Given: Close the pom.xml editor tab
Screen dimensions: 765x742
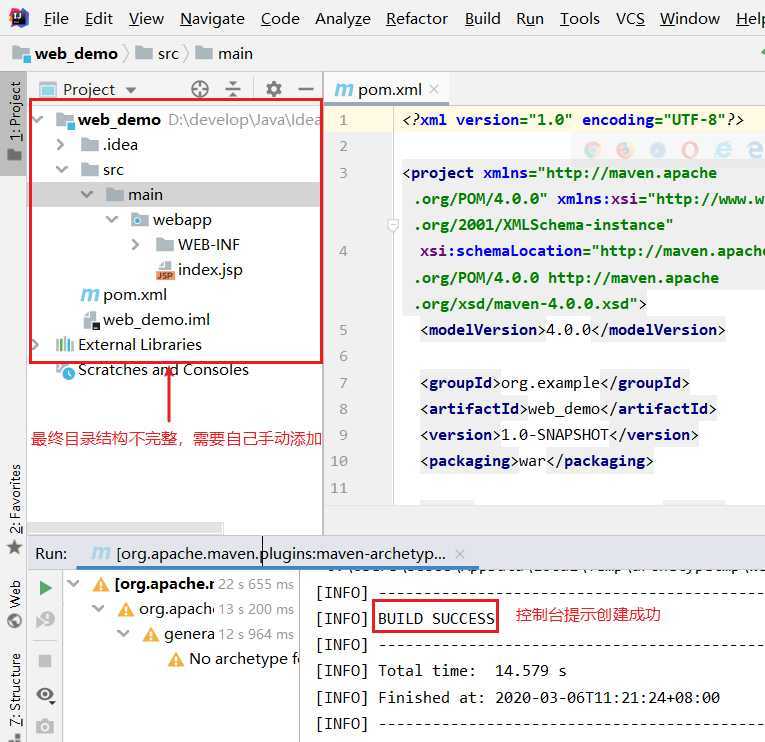Looking at the screenshot, I should click(434, 89).
